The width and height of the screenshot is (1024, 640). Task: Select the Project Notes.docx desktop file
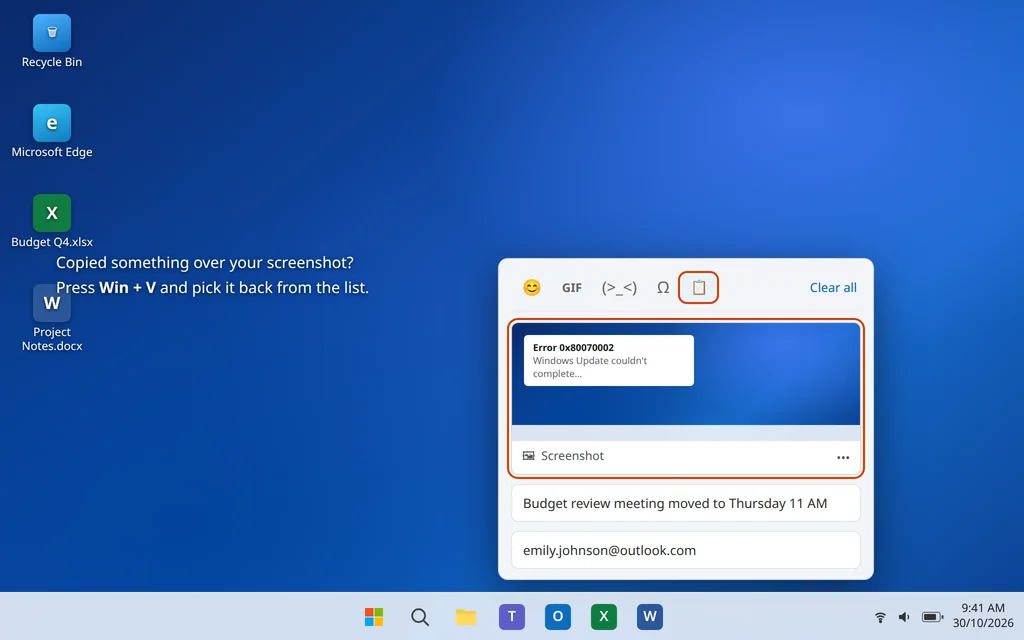pos(52,319)
